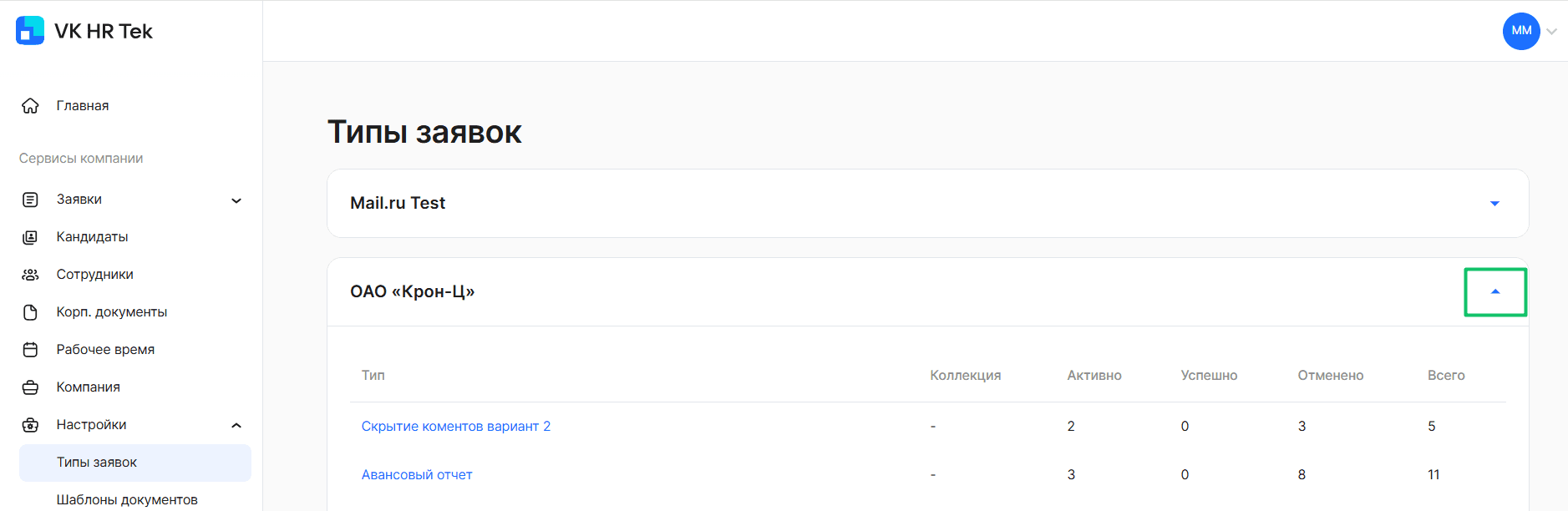Select the Рабочее время calendar icon

pyautogui.click(x=30, y=350)
